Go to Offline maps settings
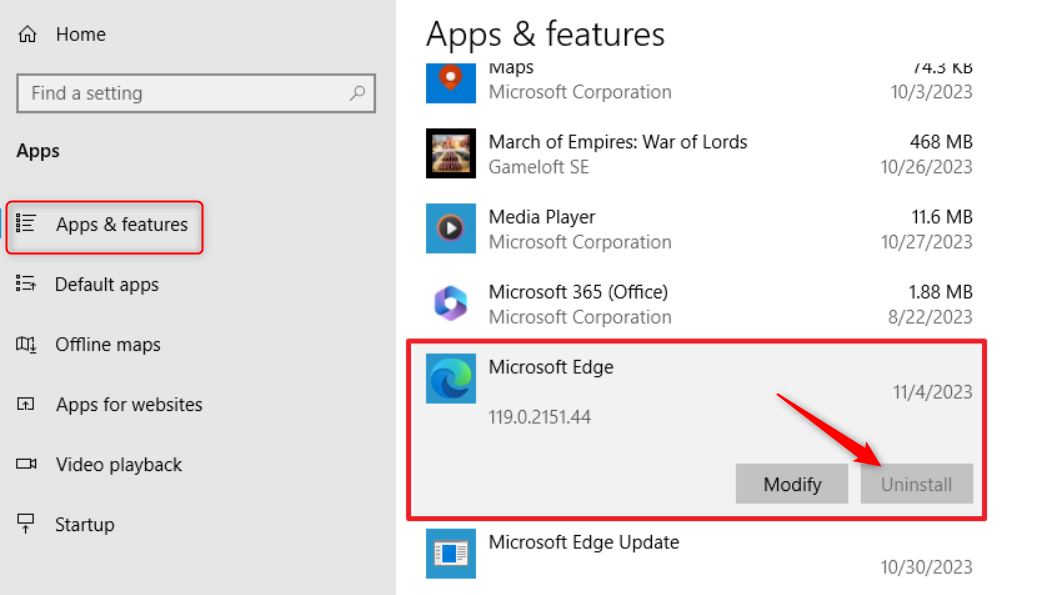The width and height of the screenshot is (1043, 595). point(107,345)
